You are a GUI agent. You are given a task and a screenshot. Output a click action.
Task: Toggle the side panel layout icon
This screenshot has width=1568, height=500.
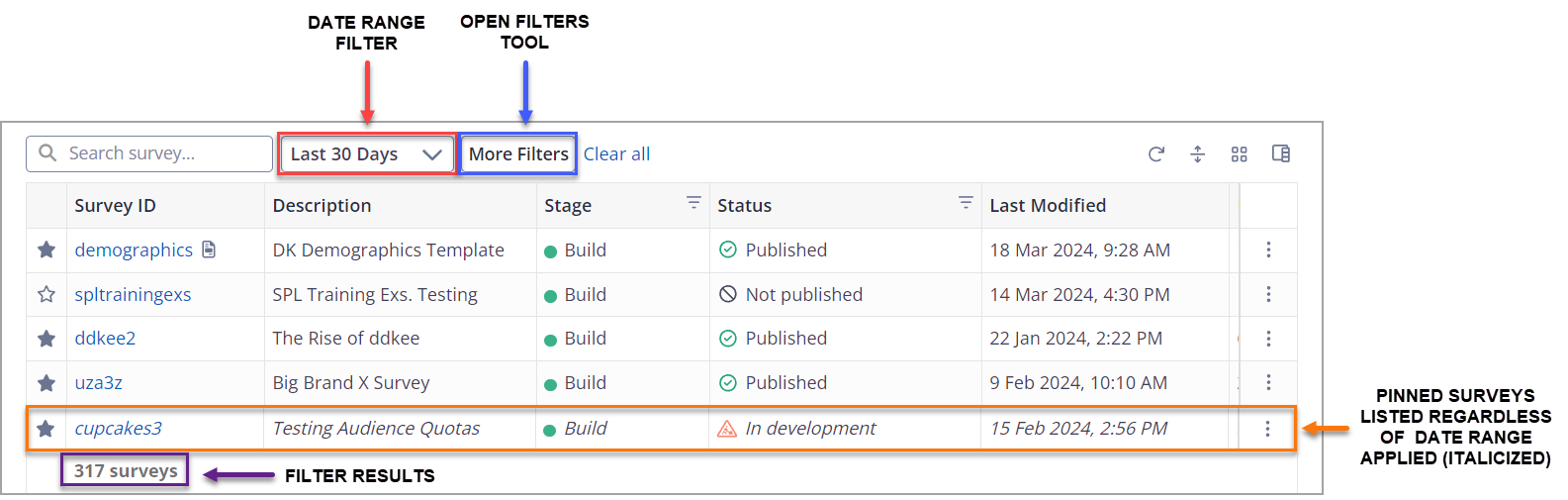[x=1280, y=153]
